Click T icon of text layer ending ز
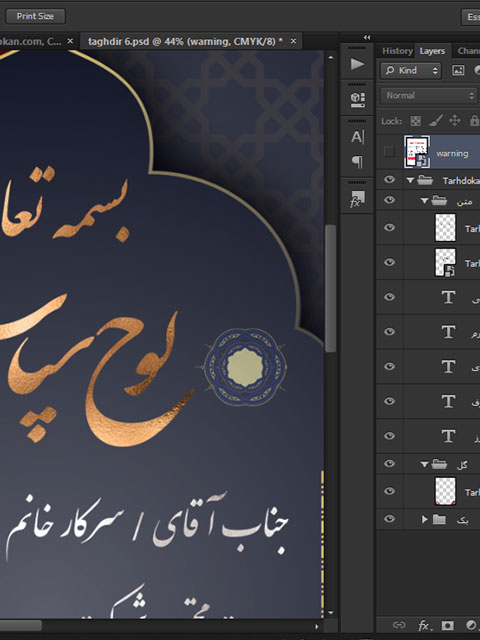This screenshot has height=640, width=480. 449,436
